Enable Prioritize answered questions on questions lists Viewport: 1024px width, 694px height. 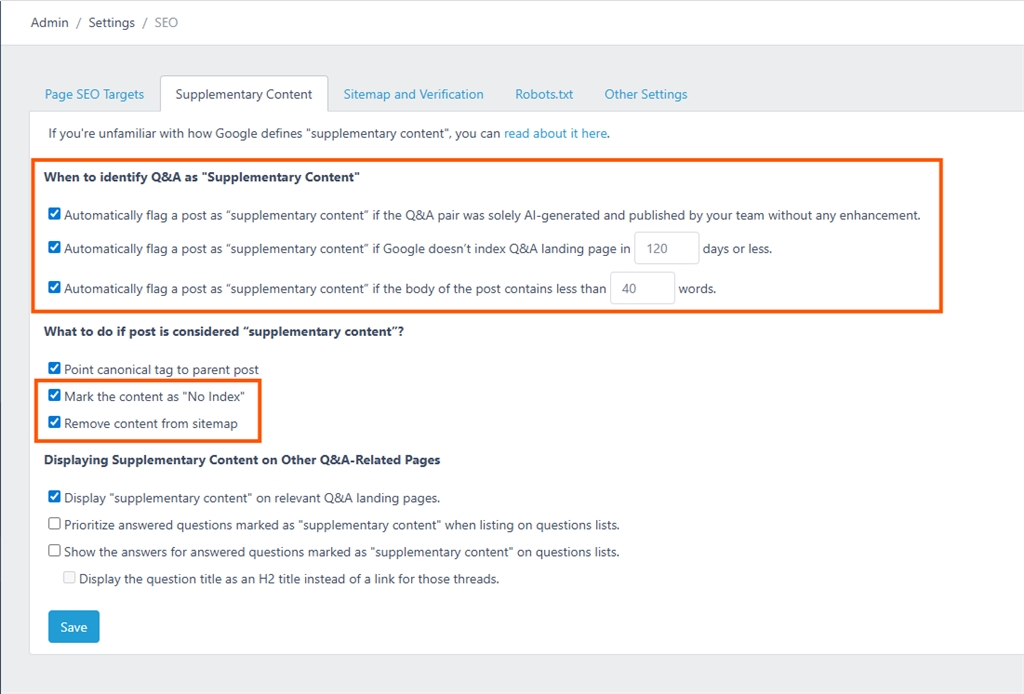coord(55,524)
